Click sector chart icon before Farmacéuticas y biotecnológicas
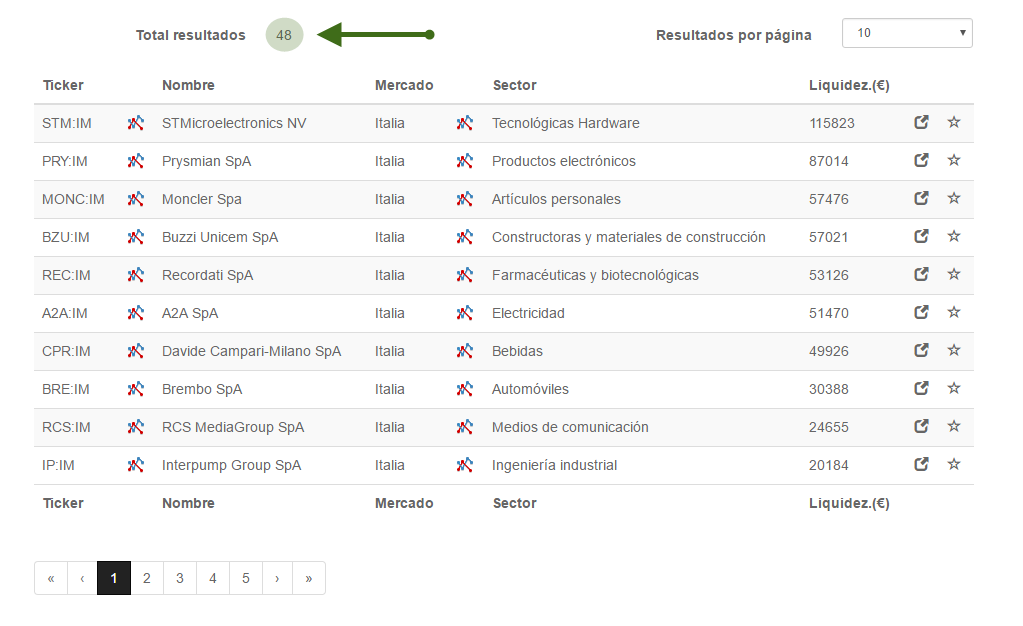The height and width of the screenshot is (626, 1023). [x=465, y=275]
